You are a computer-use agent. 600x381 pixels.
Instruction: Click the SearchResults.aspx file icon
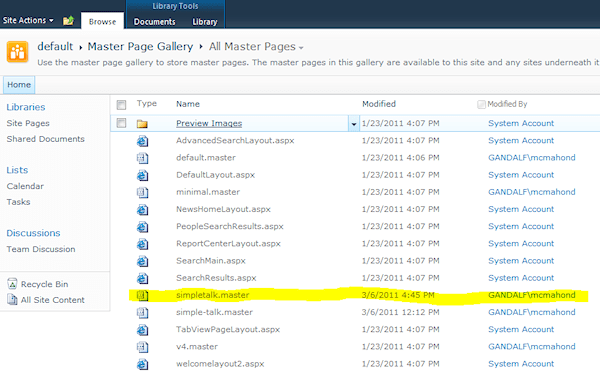click(x=142, y=278)
